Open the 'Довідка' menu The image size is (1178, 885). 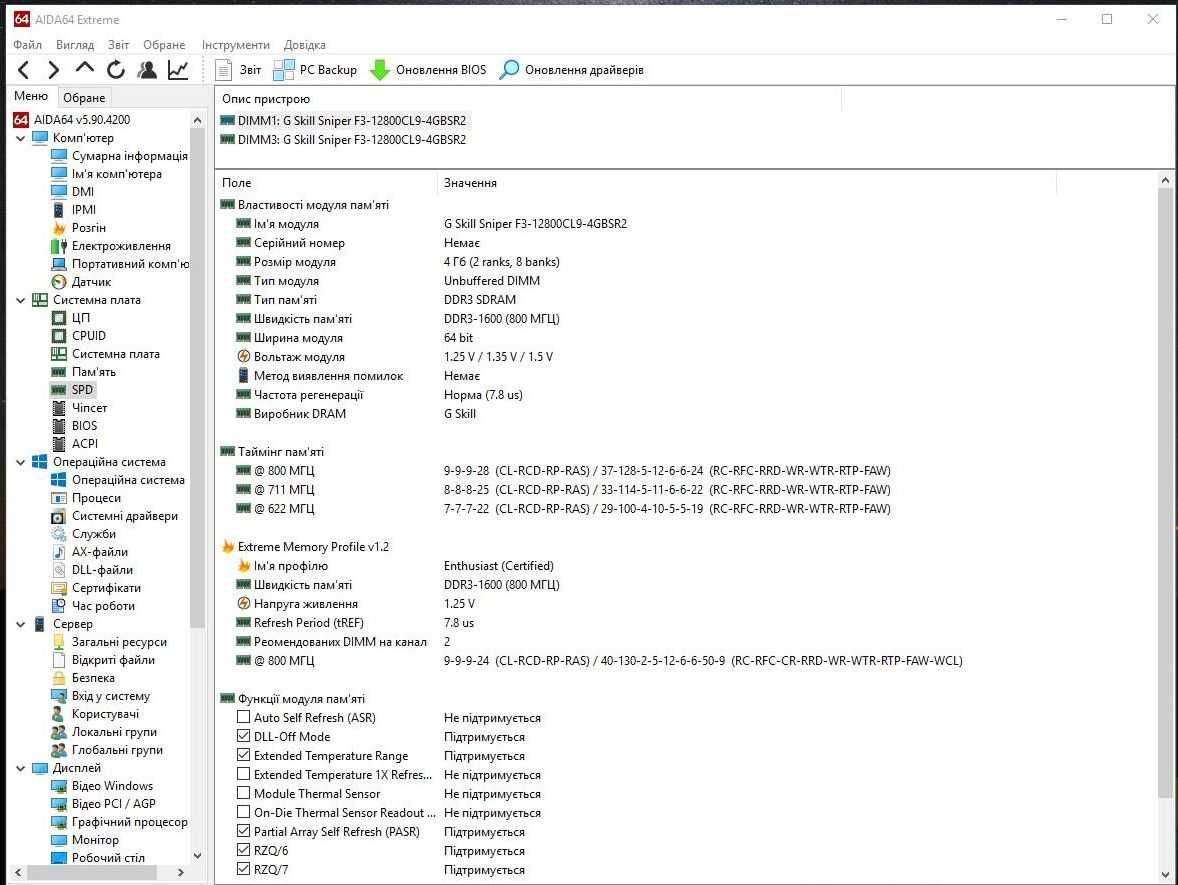305,44
